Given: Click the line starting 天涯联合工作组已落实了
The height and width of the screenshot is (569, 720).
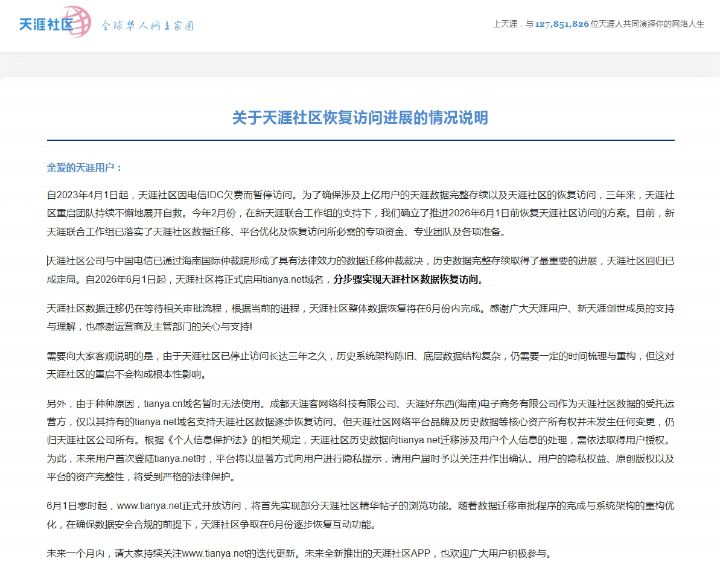Looking at the screenshot, I should pos(276,231).
